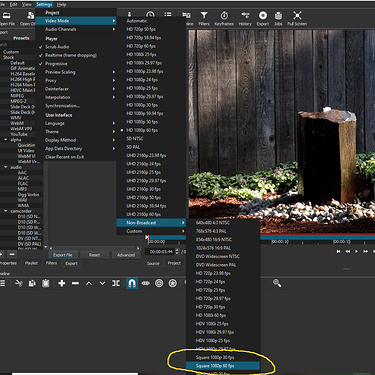Click the timecode input field
Viewport: 375px width, 375px height.
tap(161, 252)
